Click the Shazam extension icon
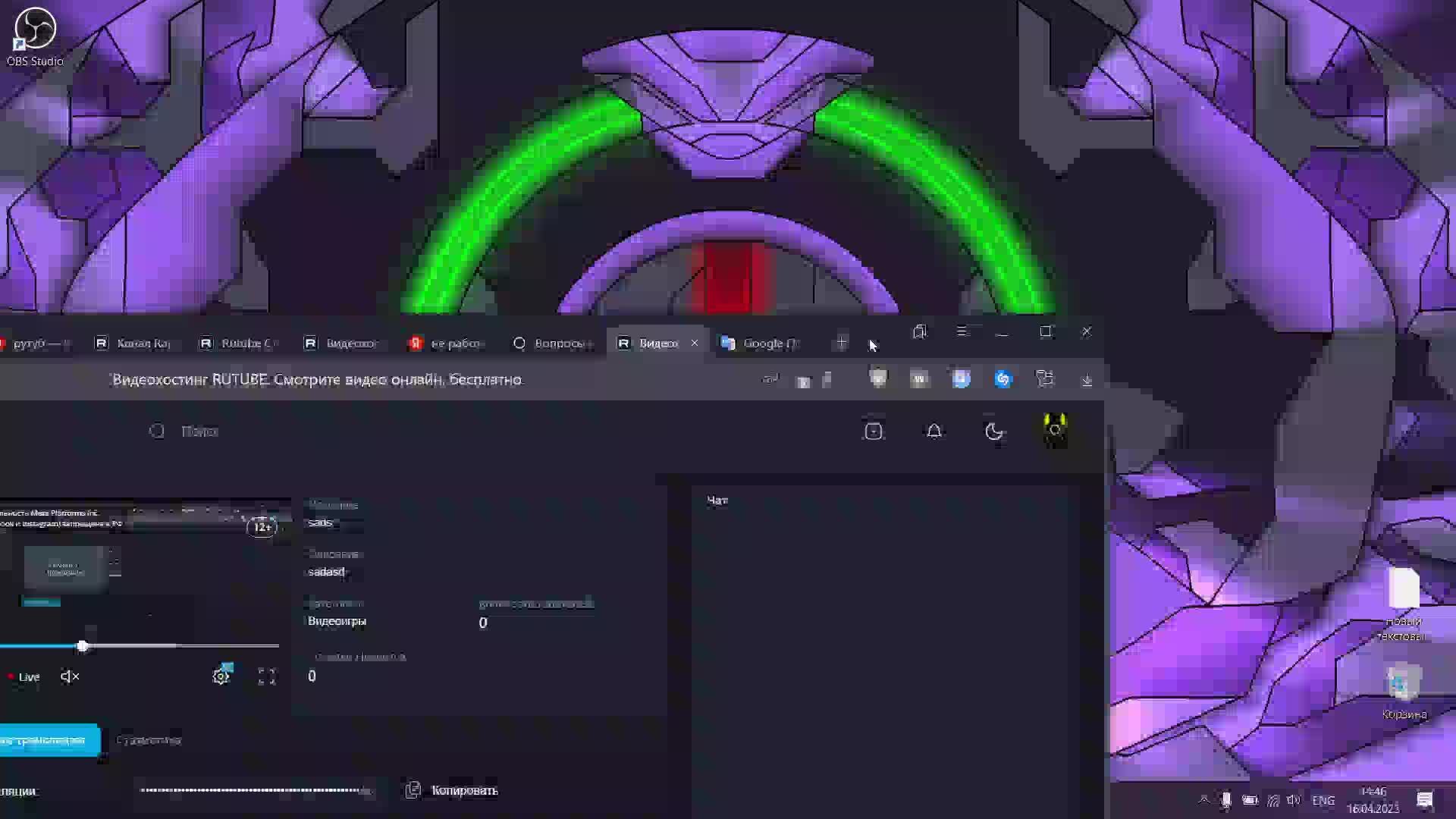This screenshot has height=819, width=1456. click(x=1003, y=379)
